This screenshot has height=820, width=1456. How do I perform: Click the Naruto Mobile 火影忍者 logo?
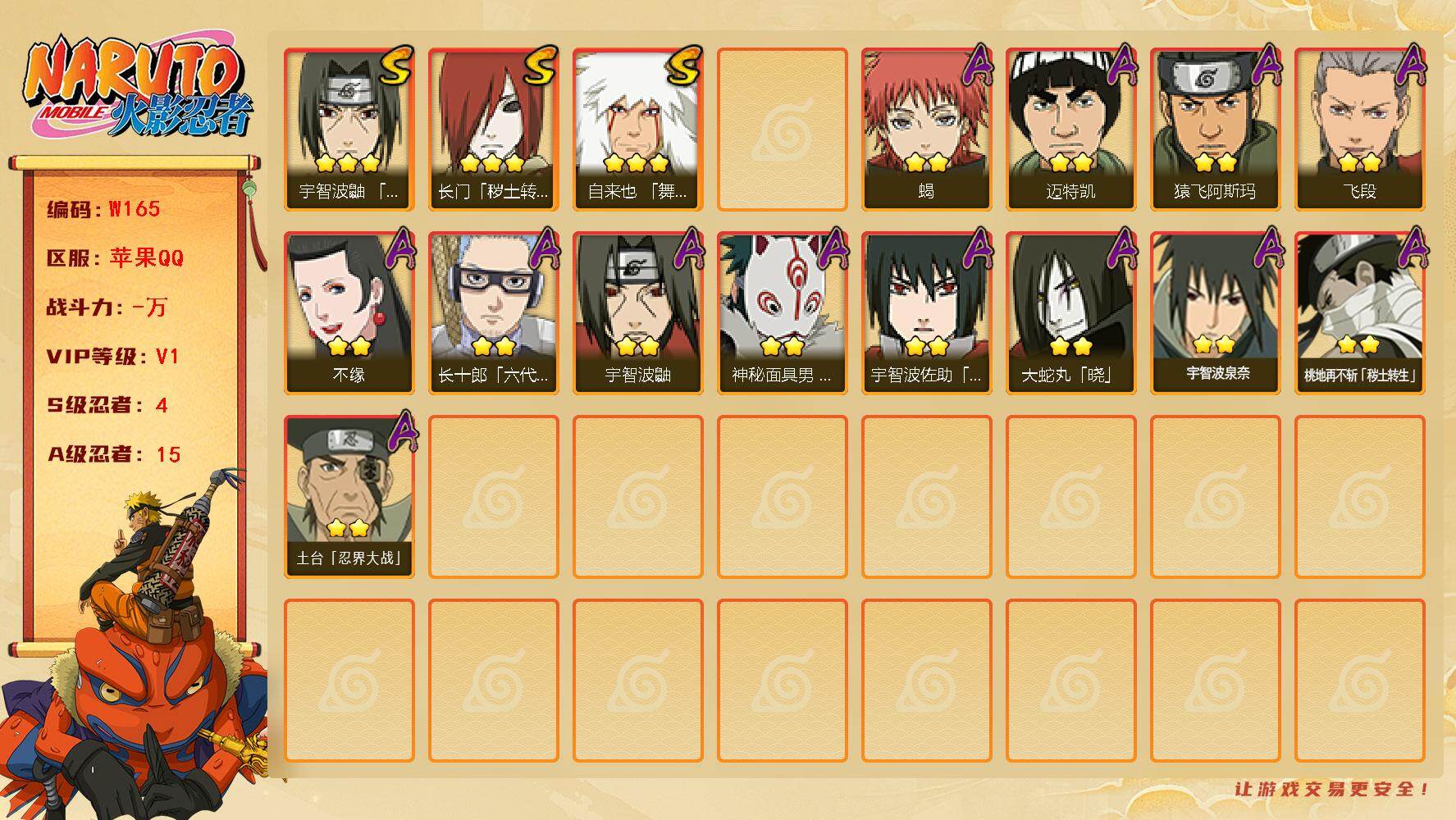(x=138, y=89)
